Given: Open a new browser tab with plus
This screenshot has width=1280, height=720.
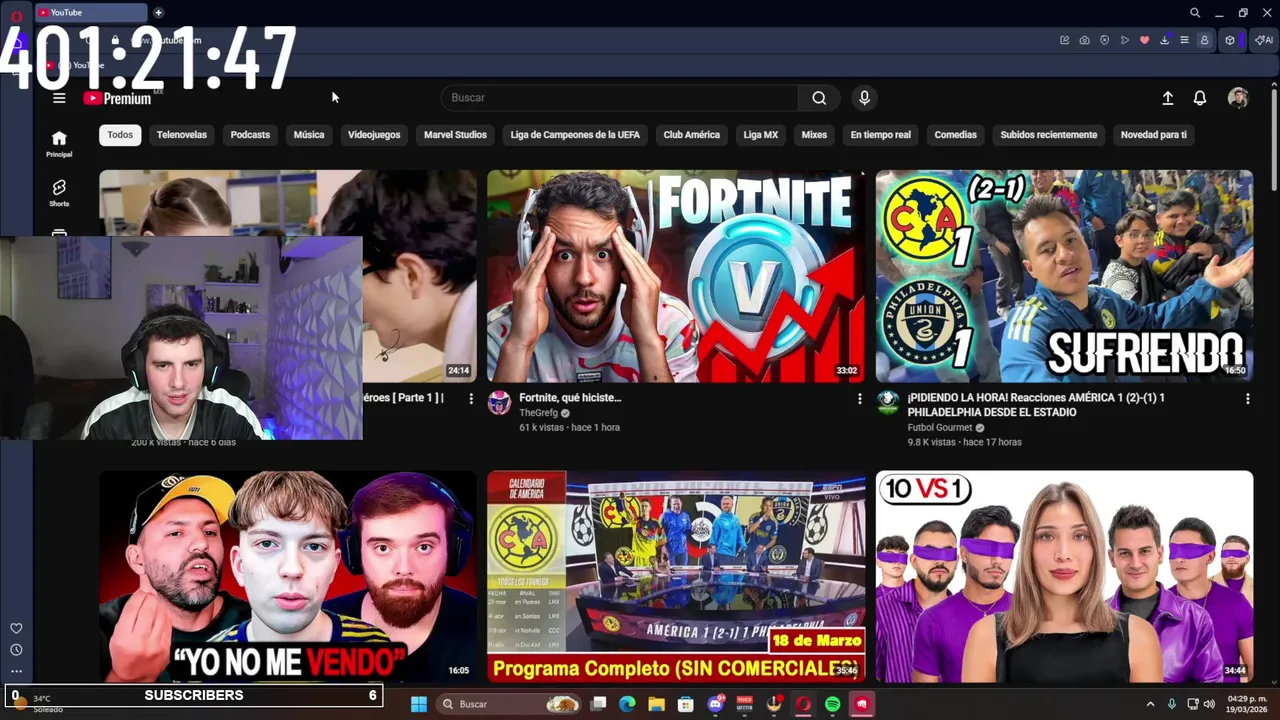Looking at the screenshot, I should click(158, 13).
